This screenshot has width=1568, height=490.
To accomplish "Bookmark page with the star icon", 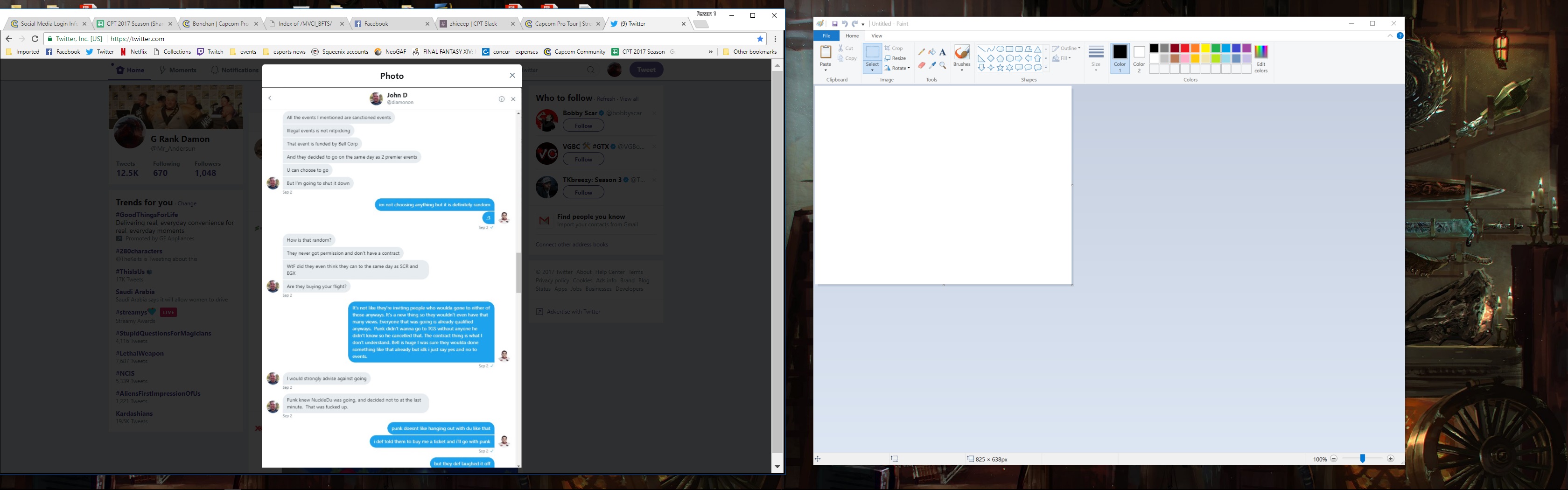I will pos(760,39).
